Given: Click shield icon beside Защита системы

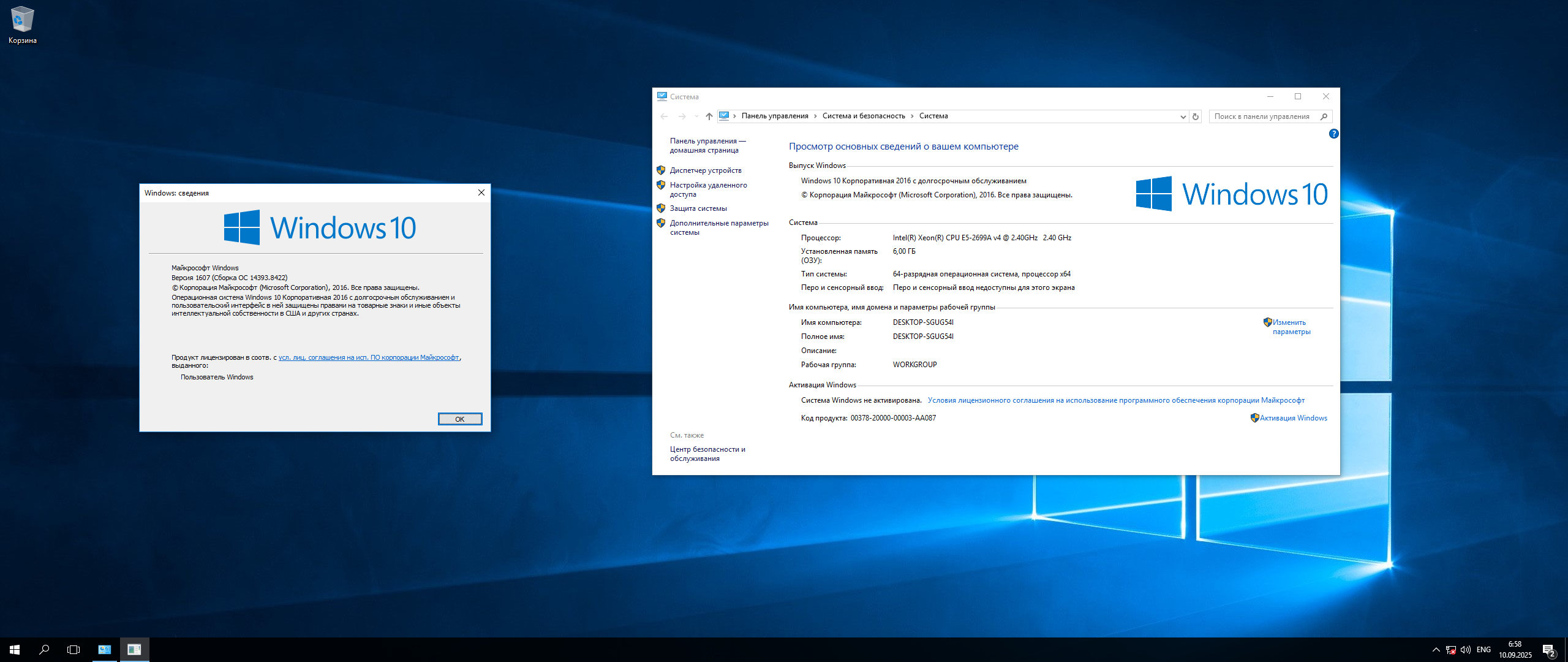Looking at the screenshot, I should pos(661,208).
